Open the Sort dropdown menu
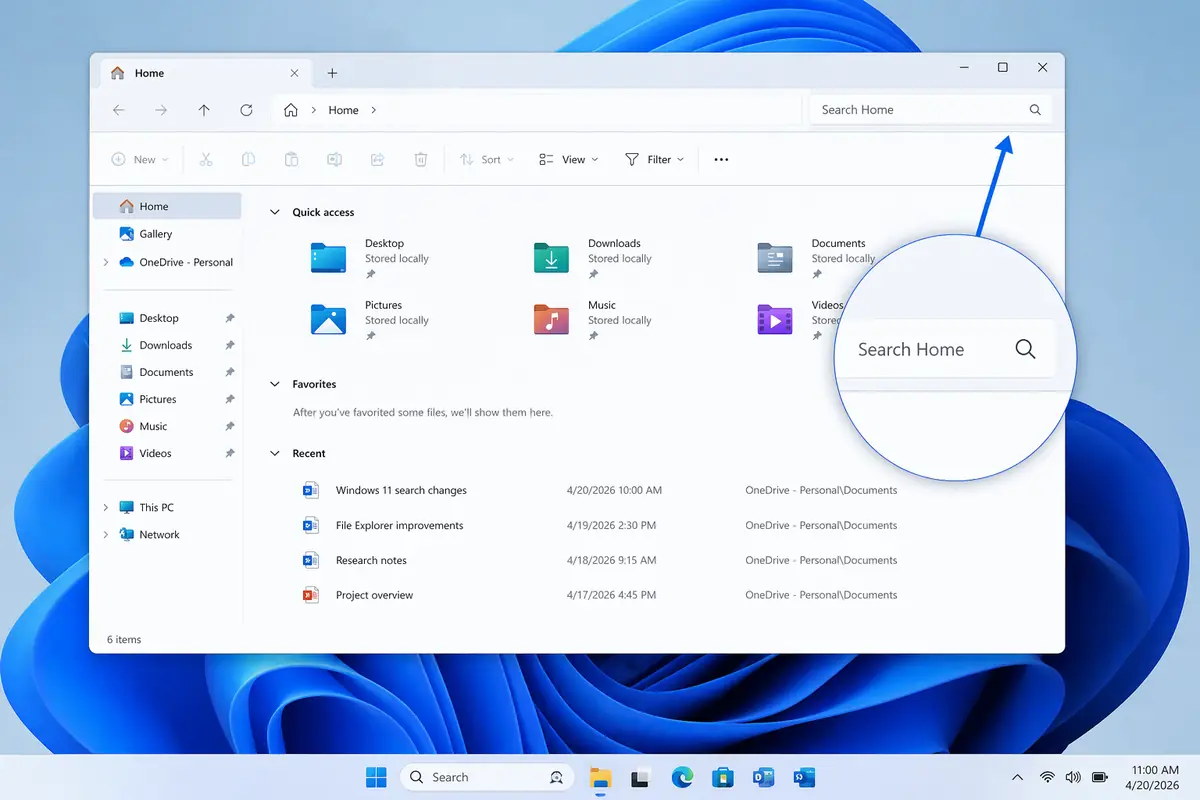The height and width of the screenshot is (800, 1200). pyautogui.click(x=486, y=160)
